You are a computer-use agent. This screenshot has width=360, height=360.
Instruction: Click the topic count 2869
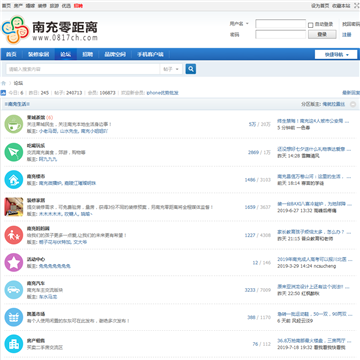coord(253,152)
